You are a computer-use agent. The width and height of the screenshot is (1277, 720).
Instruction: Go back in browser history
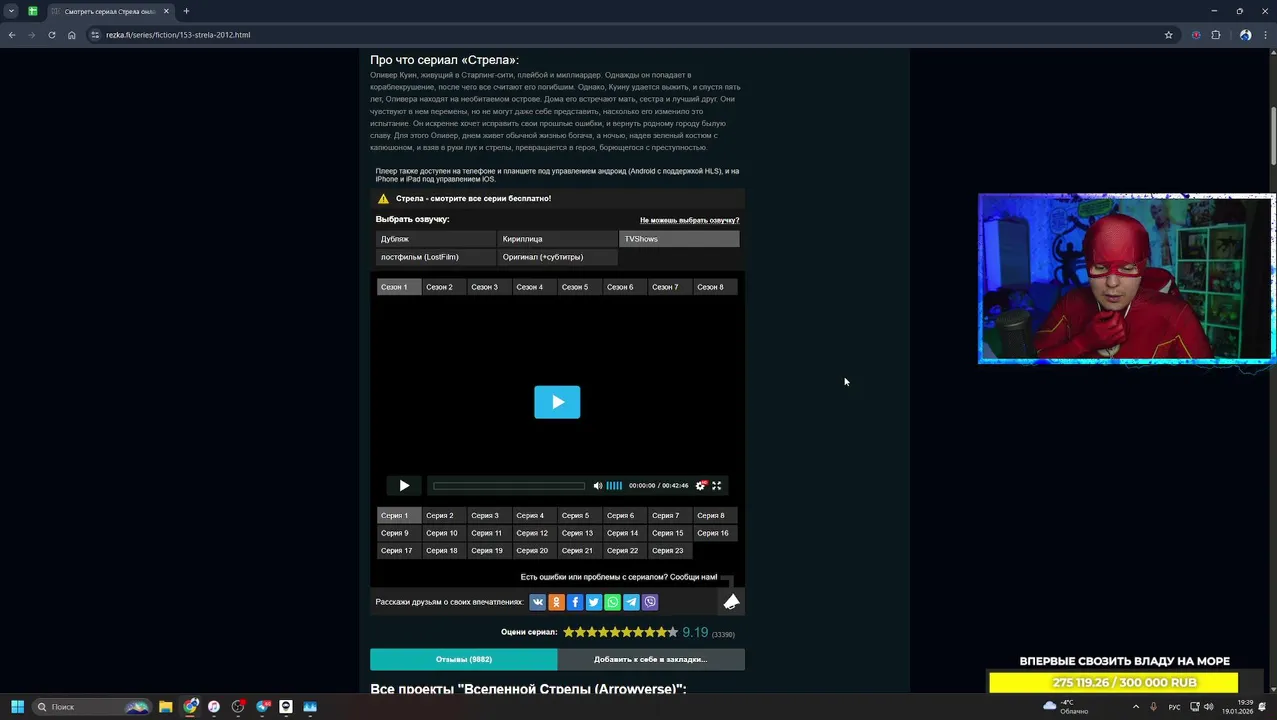coord(12,35)
